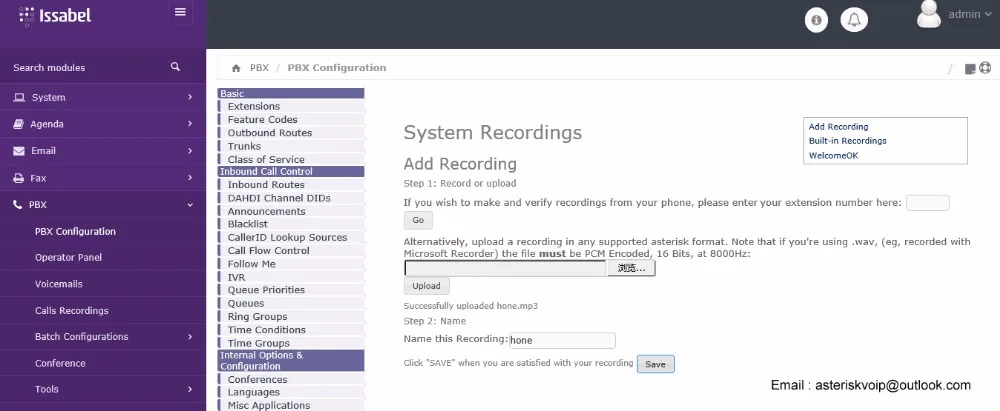Click the Email envelope icon
The image size is (1000, 411).
pyautogui.click(x=19, y=151)
